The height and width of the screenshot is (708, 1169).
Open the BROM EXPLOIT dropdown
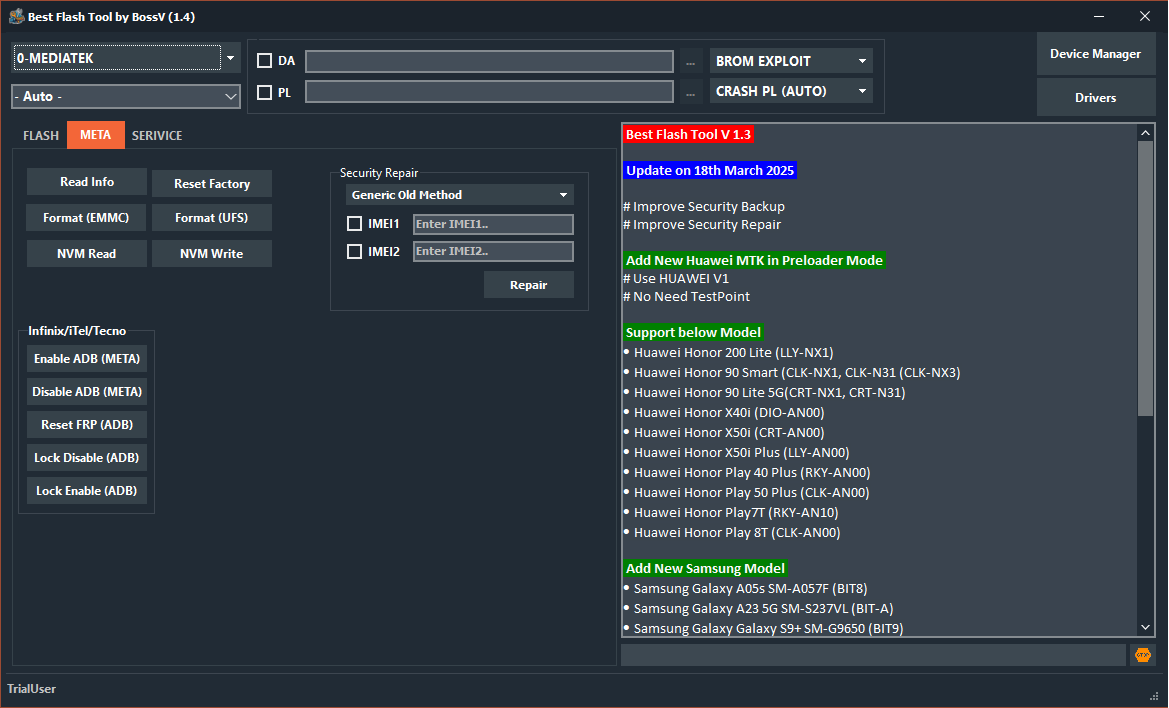click(x=791, y=61)
